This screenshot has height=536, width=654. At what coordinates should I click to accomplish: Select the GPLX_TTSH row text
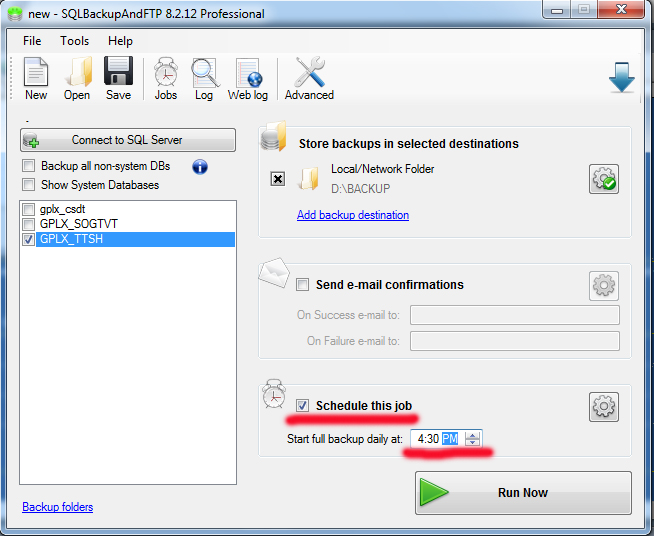71,239
